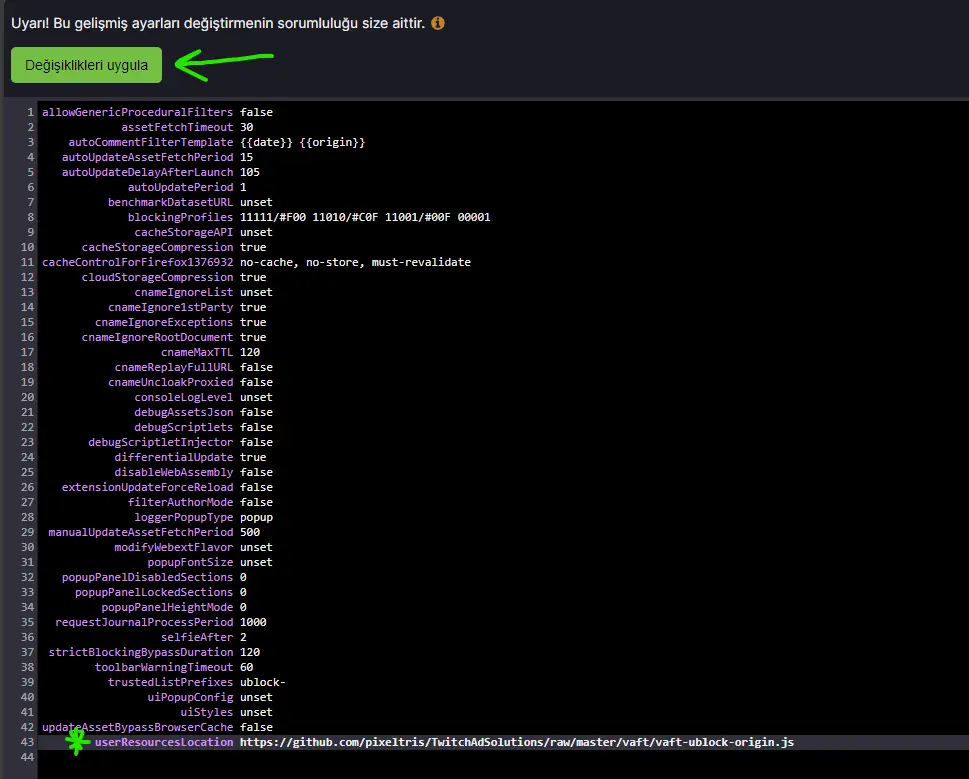Select the autoUpdatePeriod setting name
The width and height of the screenshot is (969, 779).
(x=180, y=187)
